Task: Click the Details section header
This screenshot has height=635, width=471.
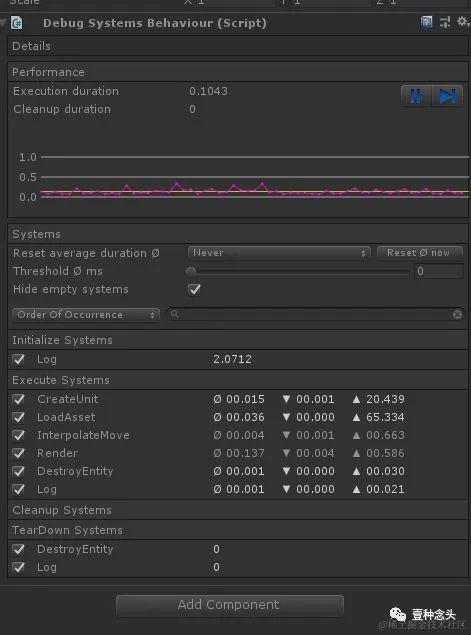Action: (238, 46)
